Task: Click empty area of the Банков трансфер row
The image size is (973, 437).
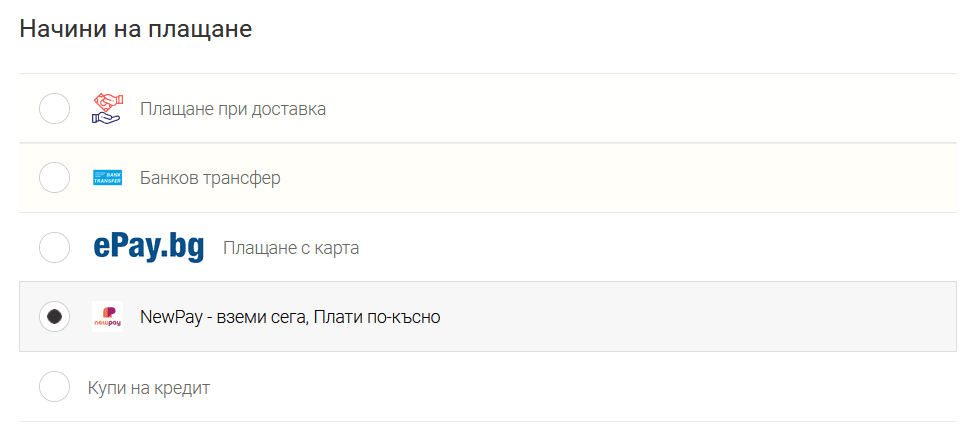Action: coord(621,178)
